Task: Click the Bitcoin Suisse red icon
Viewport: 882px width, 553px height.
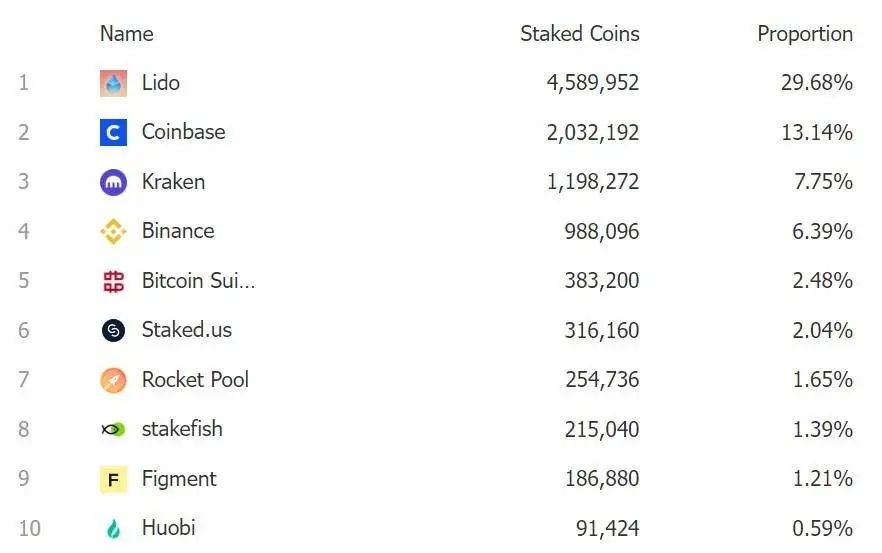Action: point(114,281)
